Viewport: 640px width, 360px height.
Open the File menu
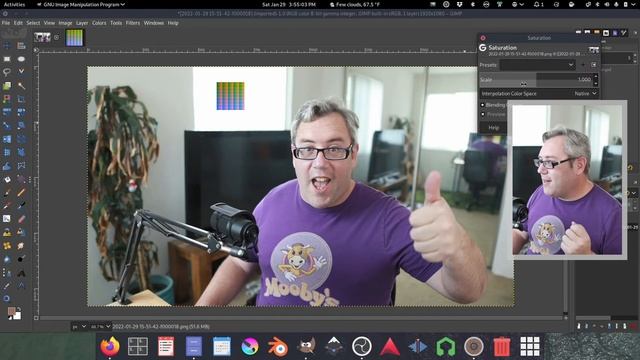[6, 23]
